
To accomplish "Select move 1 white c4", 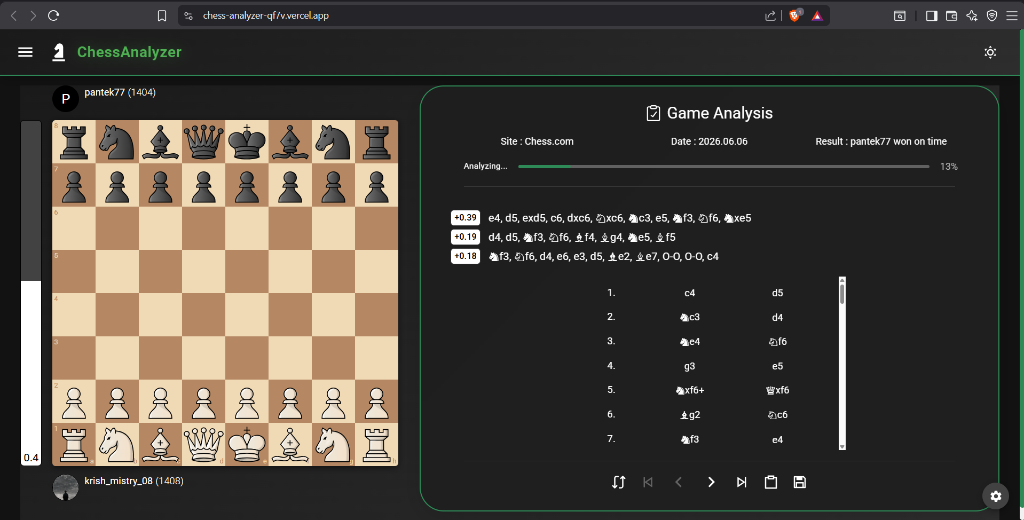I will 690,293.
